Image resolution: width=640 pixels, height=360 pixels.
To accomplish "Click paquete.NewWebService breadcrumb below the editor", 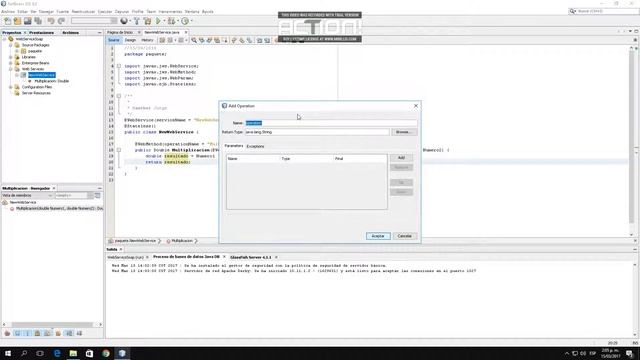I will (x=135, y=241).
